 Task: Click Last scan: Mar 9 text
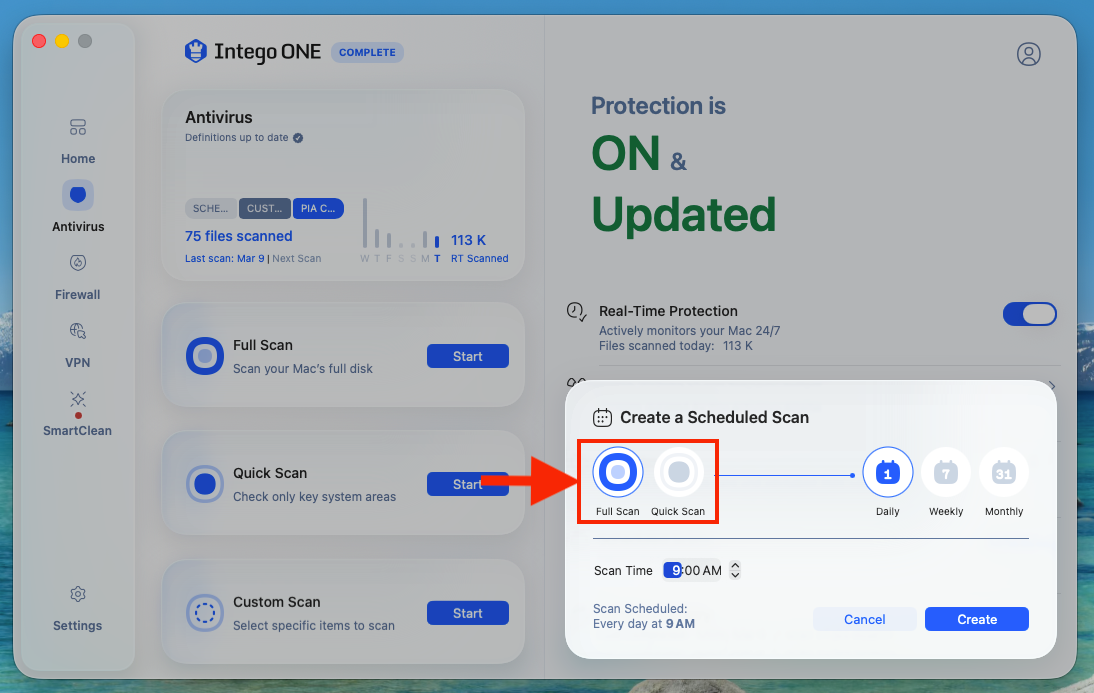(x=225, y=258)
